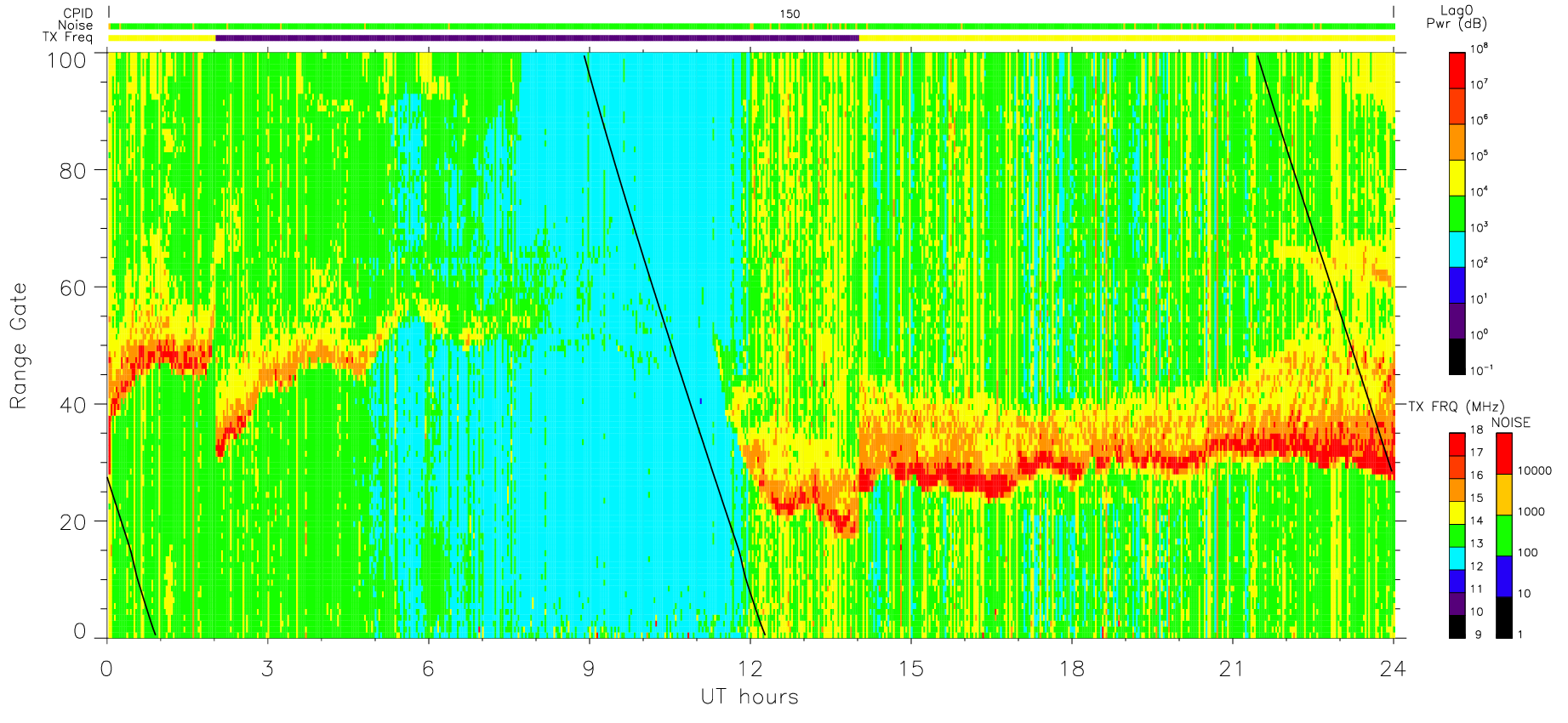
Task: Click the yellow swatch in the TX FRQ scale
Action: 1457,513
